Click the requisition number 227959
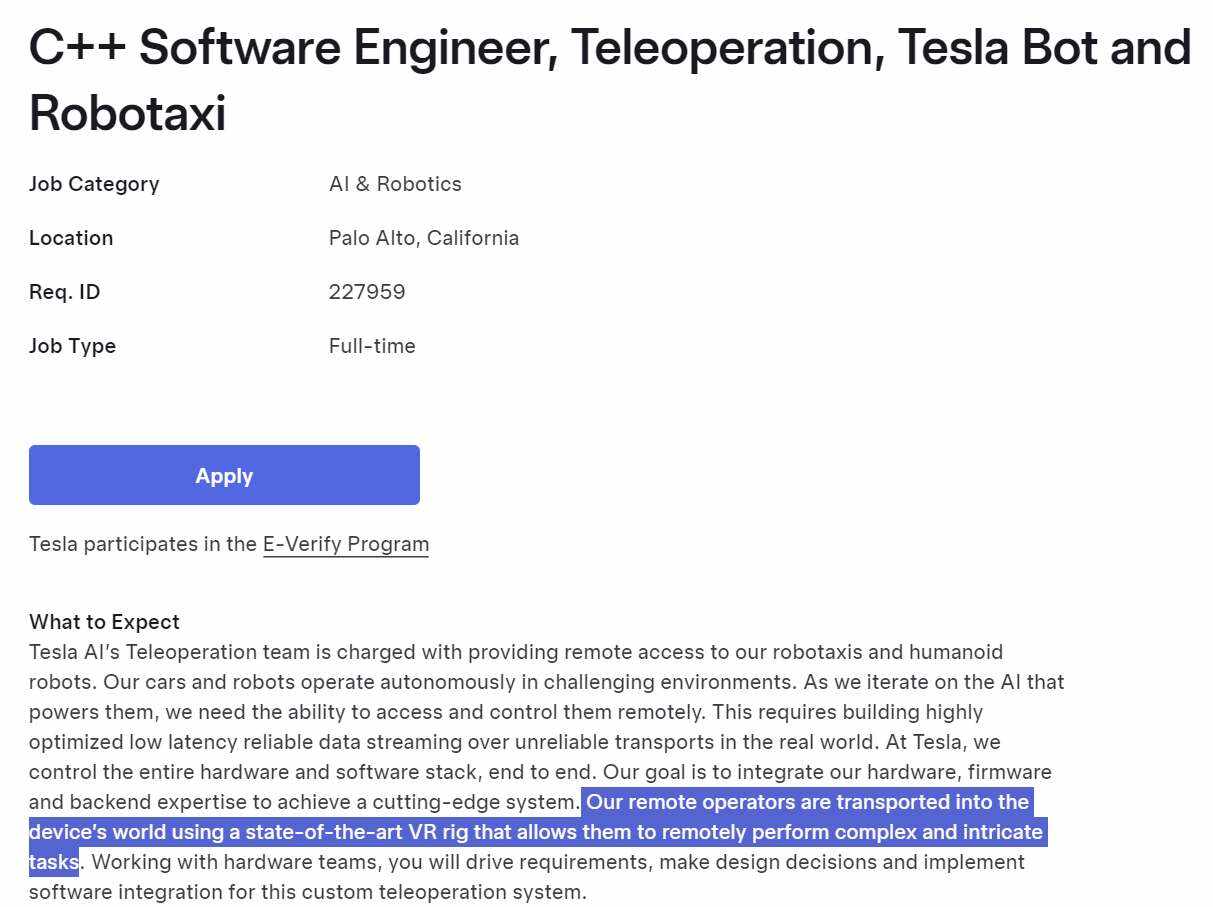 (x=367, y=292)
